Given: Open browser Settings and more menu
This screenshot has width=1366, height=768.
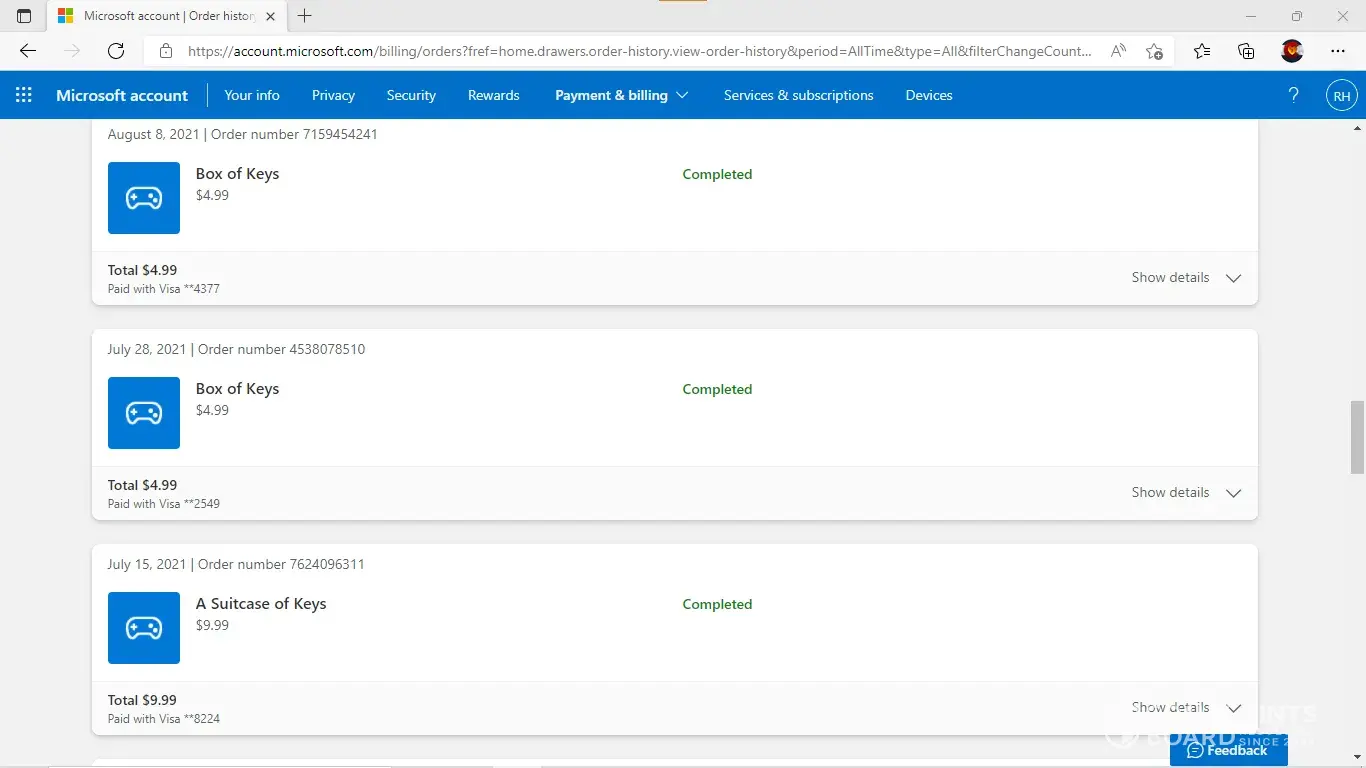Looking at the screenshot, I should (x=1338, y=51).
